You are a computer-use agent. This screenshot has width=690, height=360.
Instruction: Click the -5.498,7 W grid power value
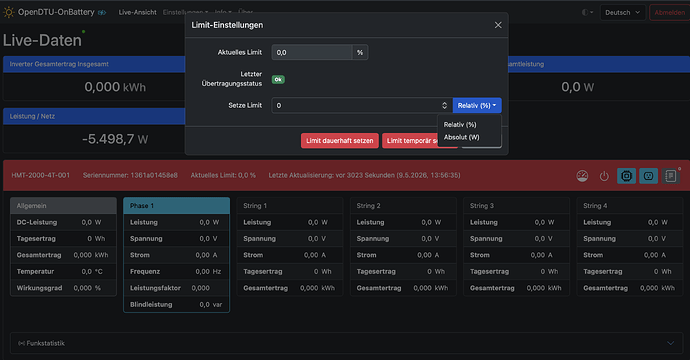coord(115,140)
